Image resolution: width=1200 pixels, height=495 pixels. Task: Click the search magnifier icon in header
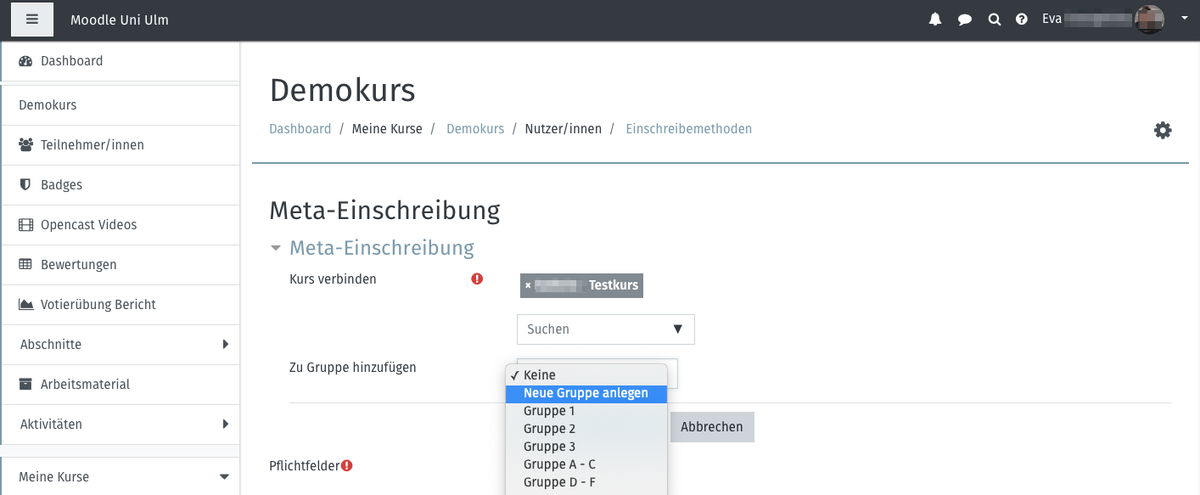tap(993, 20)
